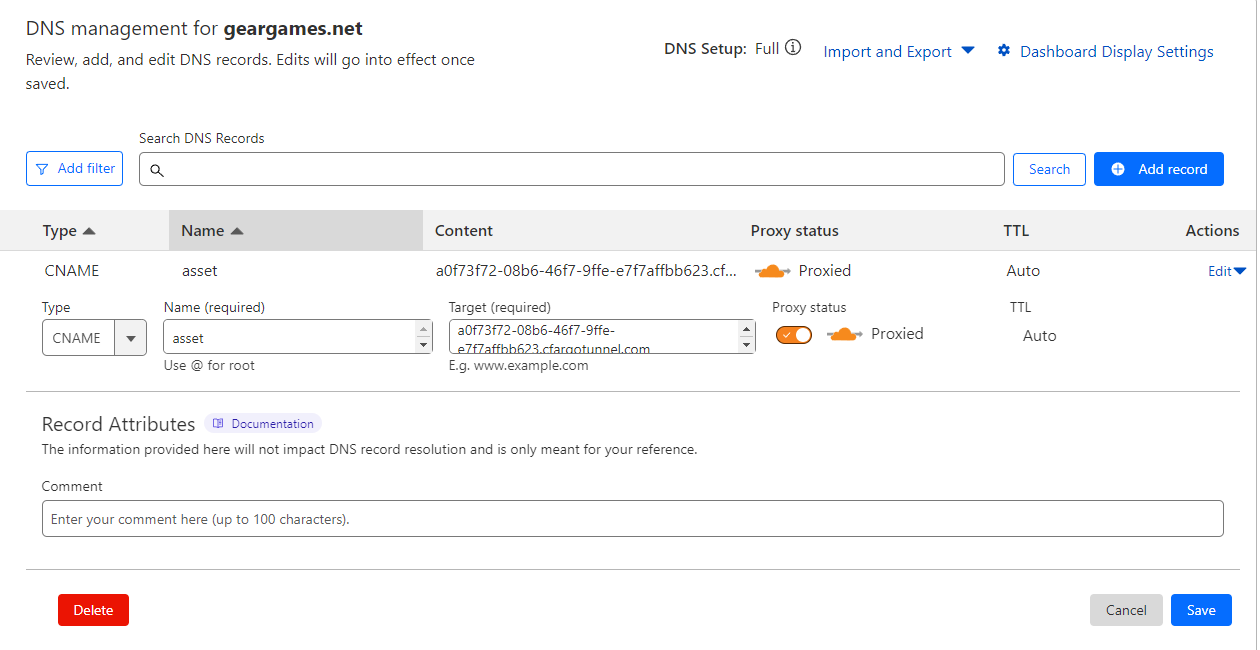The height and width of the screenshot is (650, 1260).
Task: Click the funnel icon on Add filter
Action: point(42,169)
